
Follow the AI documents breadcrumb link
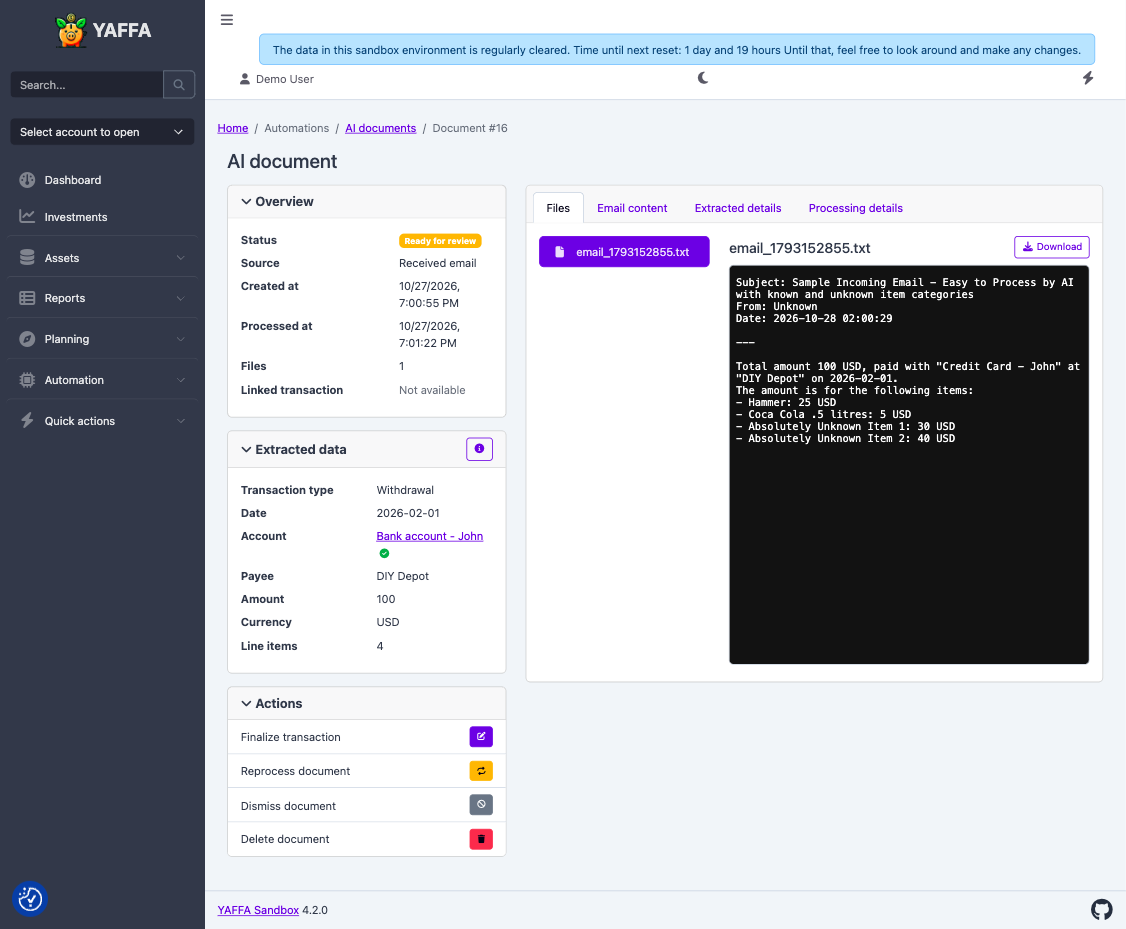(381, 128)
